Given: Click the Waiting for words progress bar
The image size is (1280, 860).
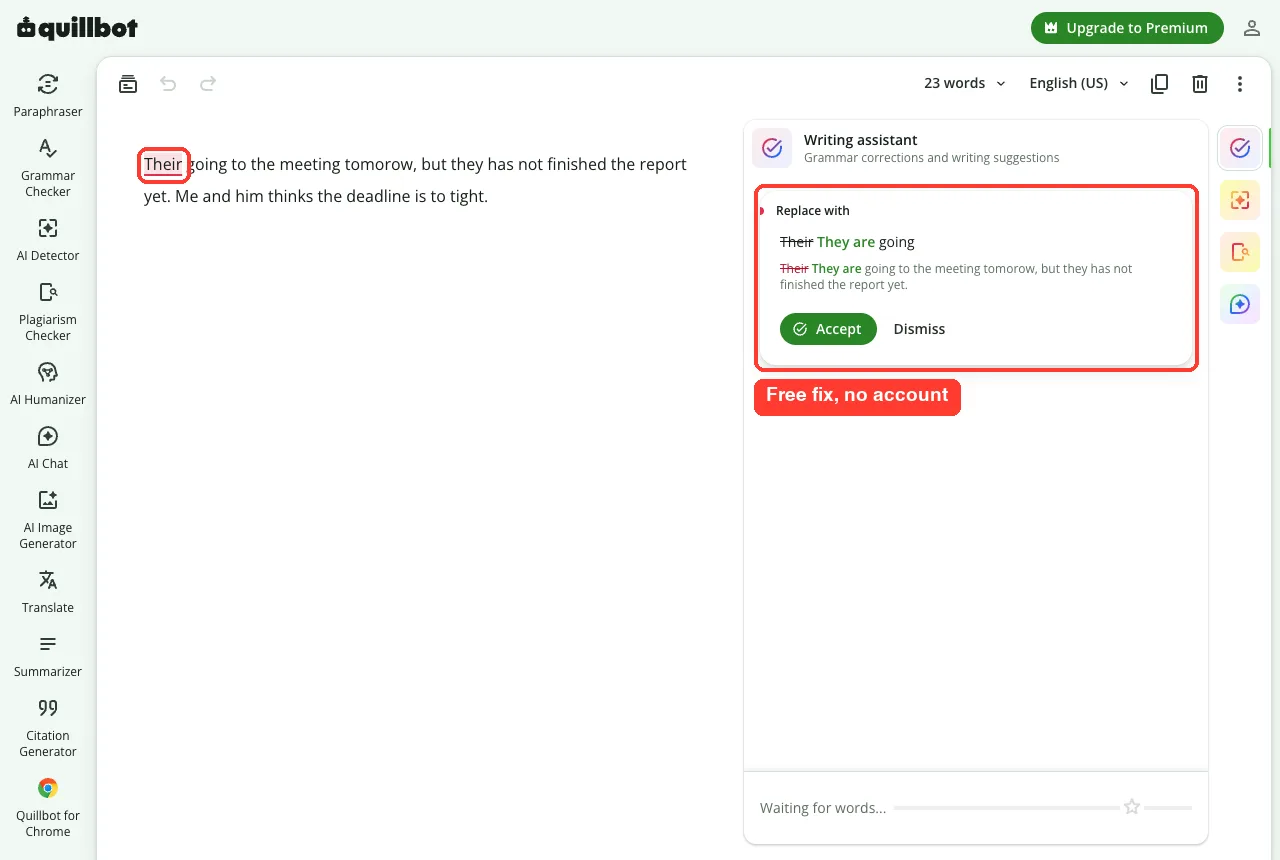Looking at the screenshot, I should tap(1043, 807).
